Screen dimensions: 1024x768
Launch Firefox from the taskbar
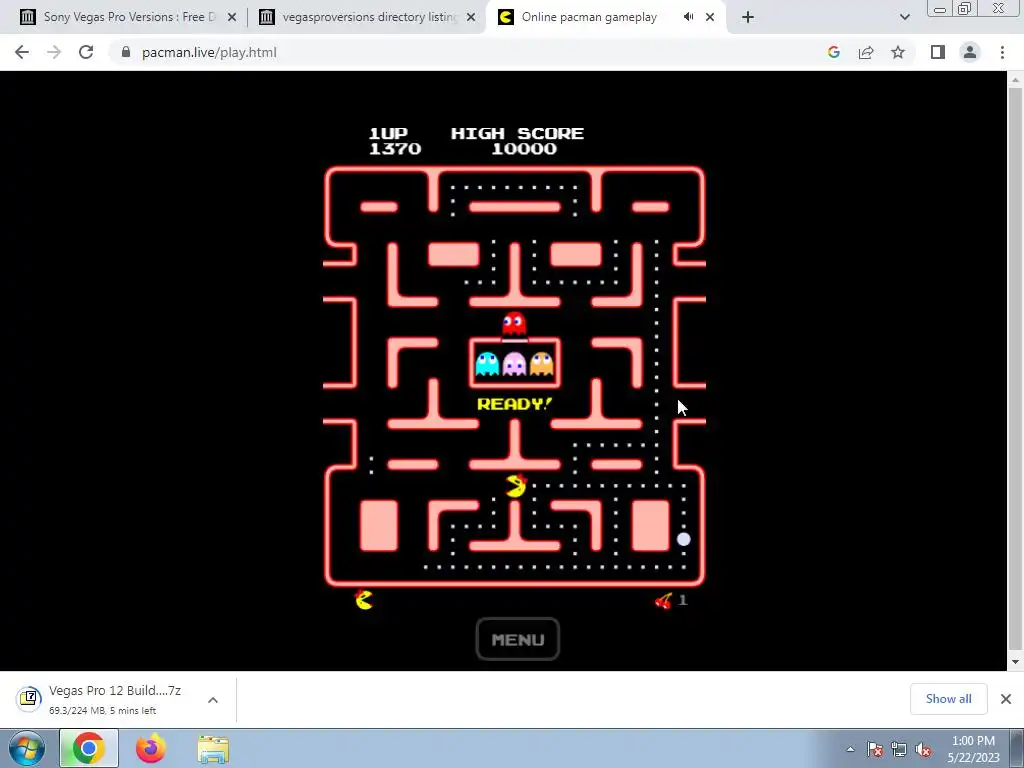tap(151, 748)
